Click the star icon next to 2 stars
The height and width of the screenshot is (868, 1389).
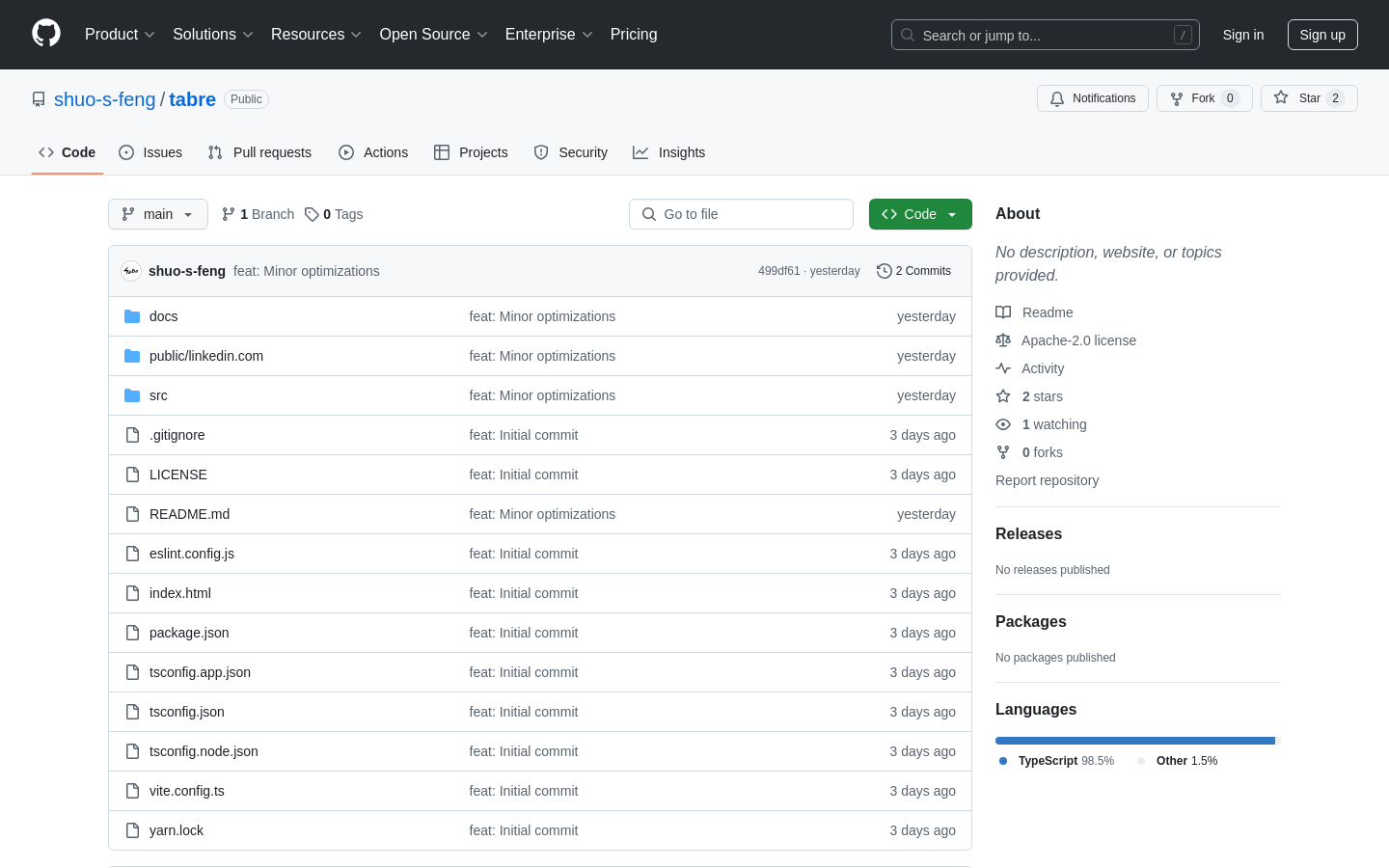(1003, 396)
